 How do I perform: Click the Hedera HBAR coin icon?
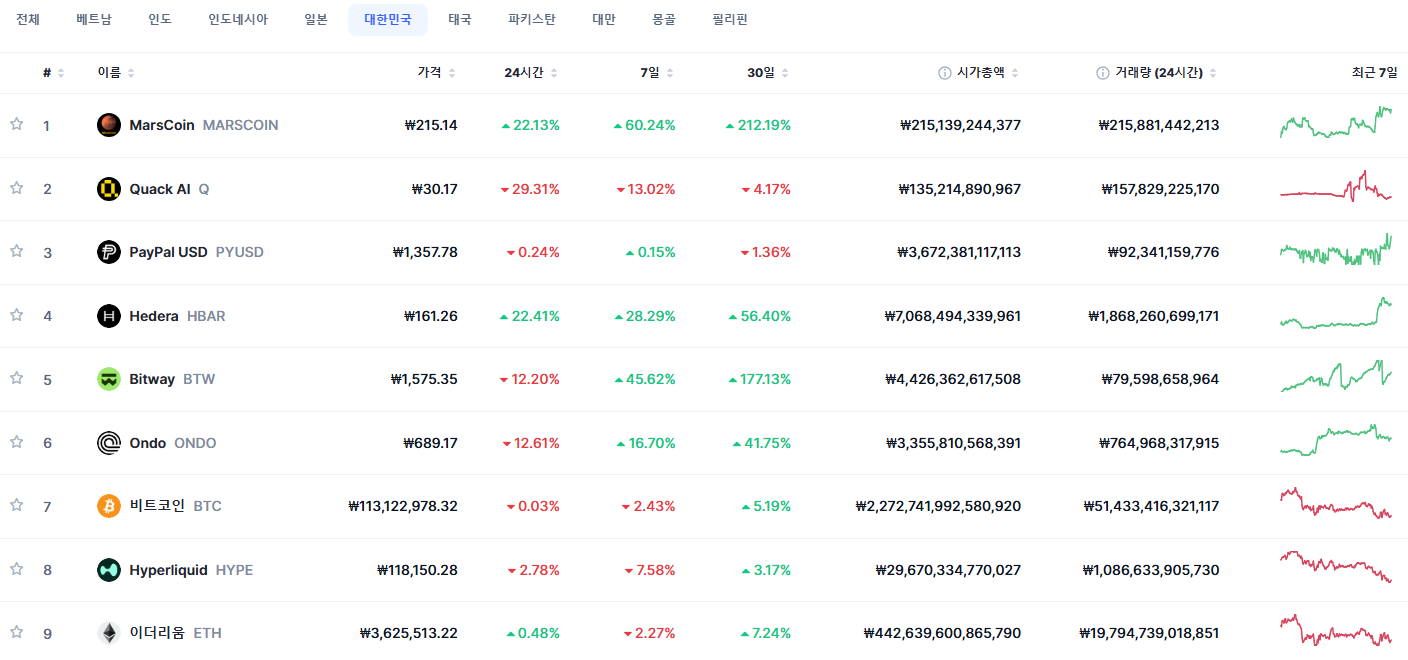pyautogui.click(x=109, y=316)
